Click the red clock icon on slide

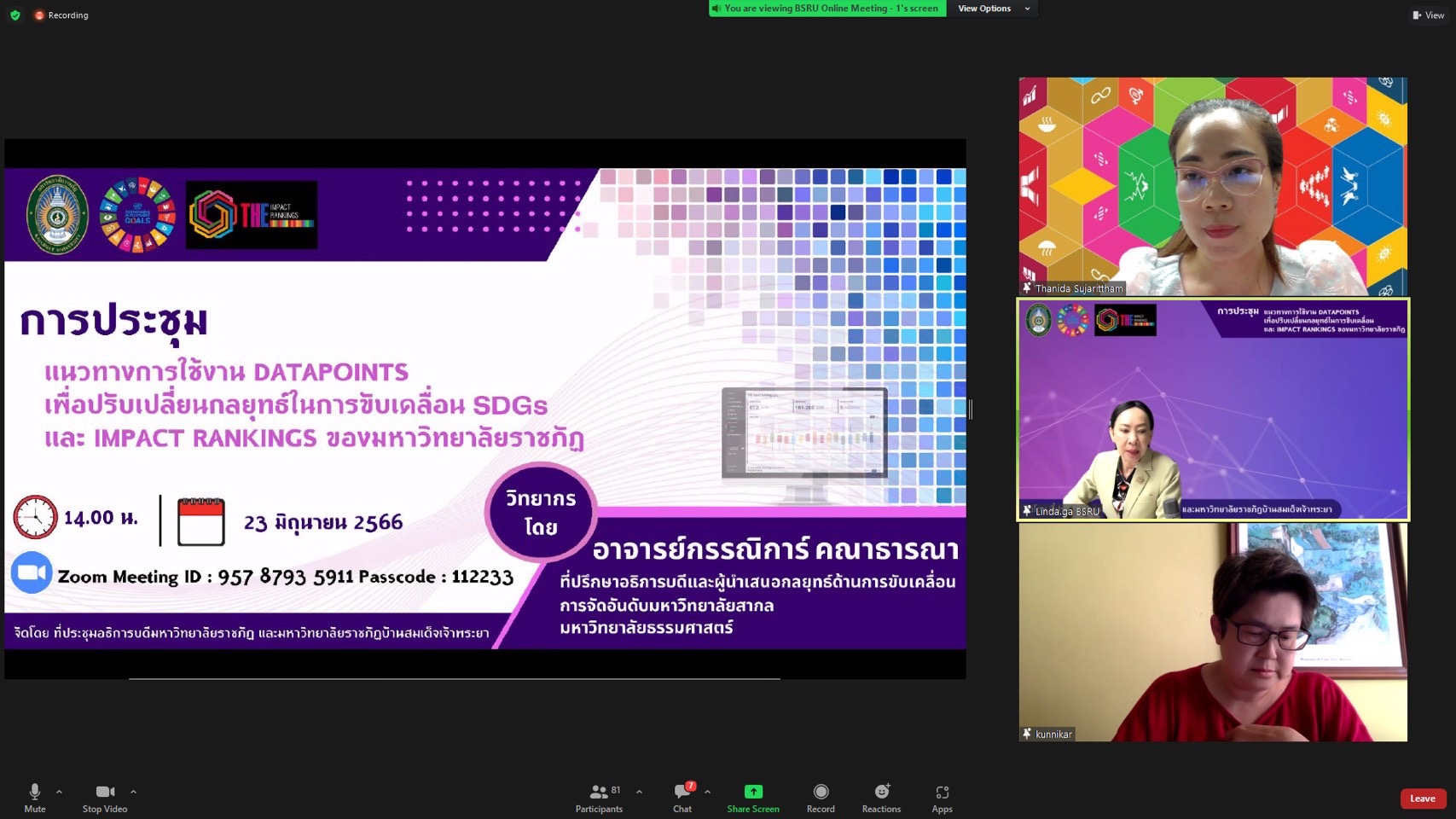click(35, 517)
